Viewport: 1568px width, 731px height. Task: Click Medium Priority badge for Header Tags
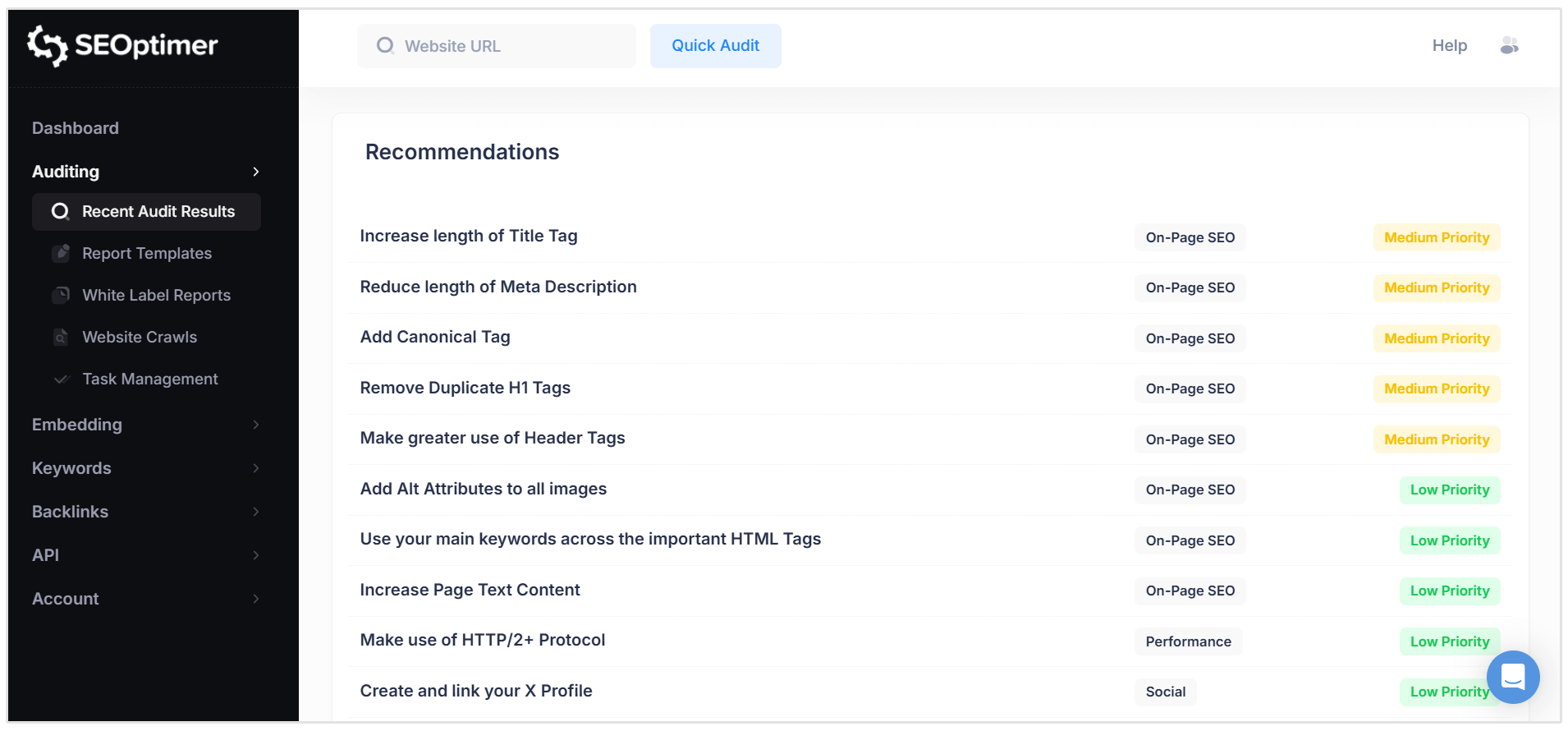1437,439
